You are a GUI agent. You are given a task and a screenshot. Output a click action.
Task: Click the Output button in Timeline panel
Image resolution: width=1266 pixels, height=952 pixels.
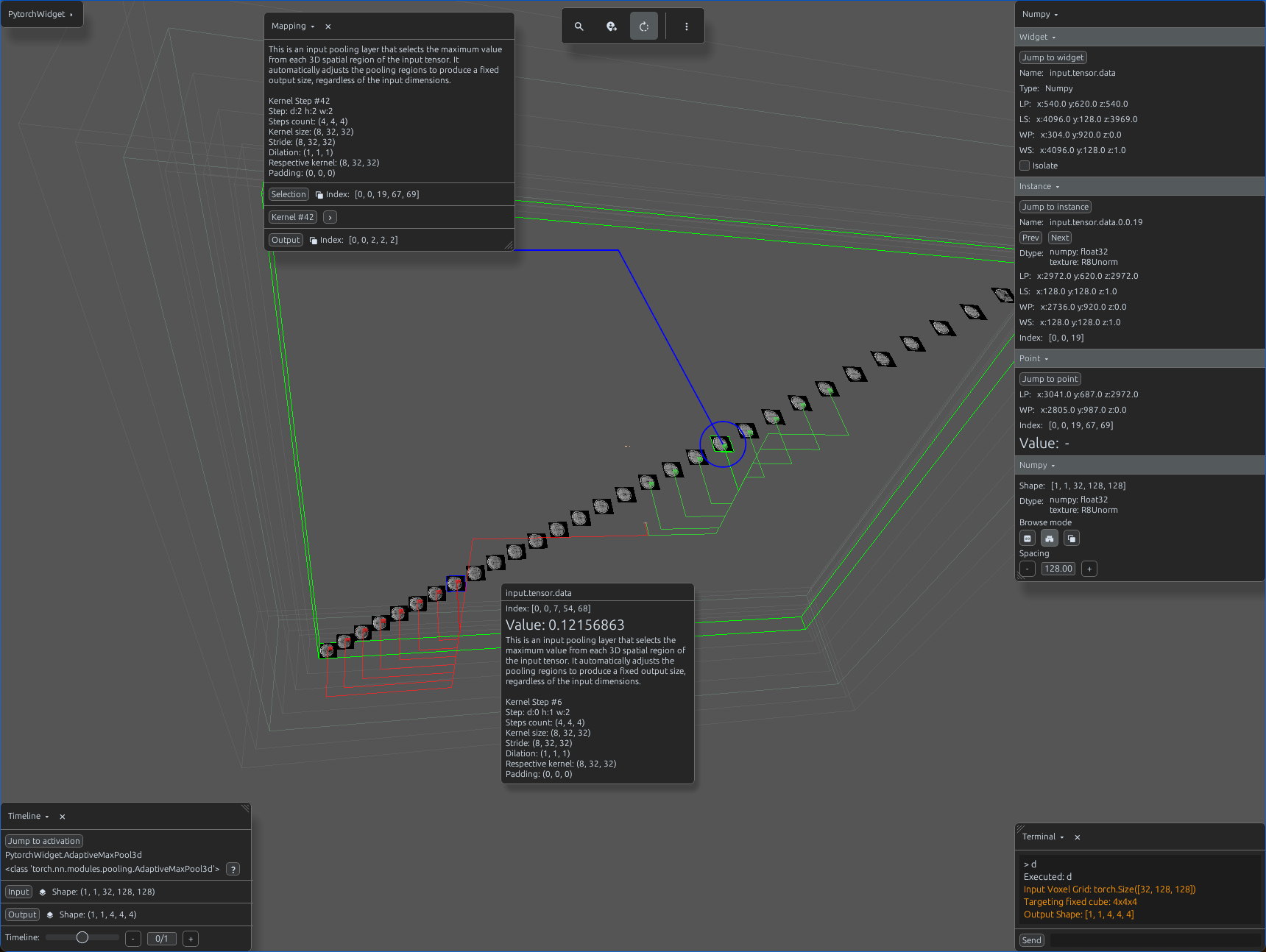(22, 914)
